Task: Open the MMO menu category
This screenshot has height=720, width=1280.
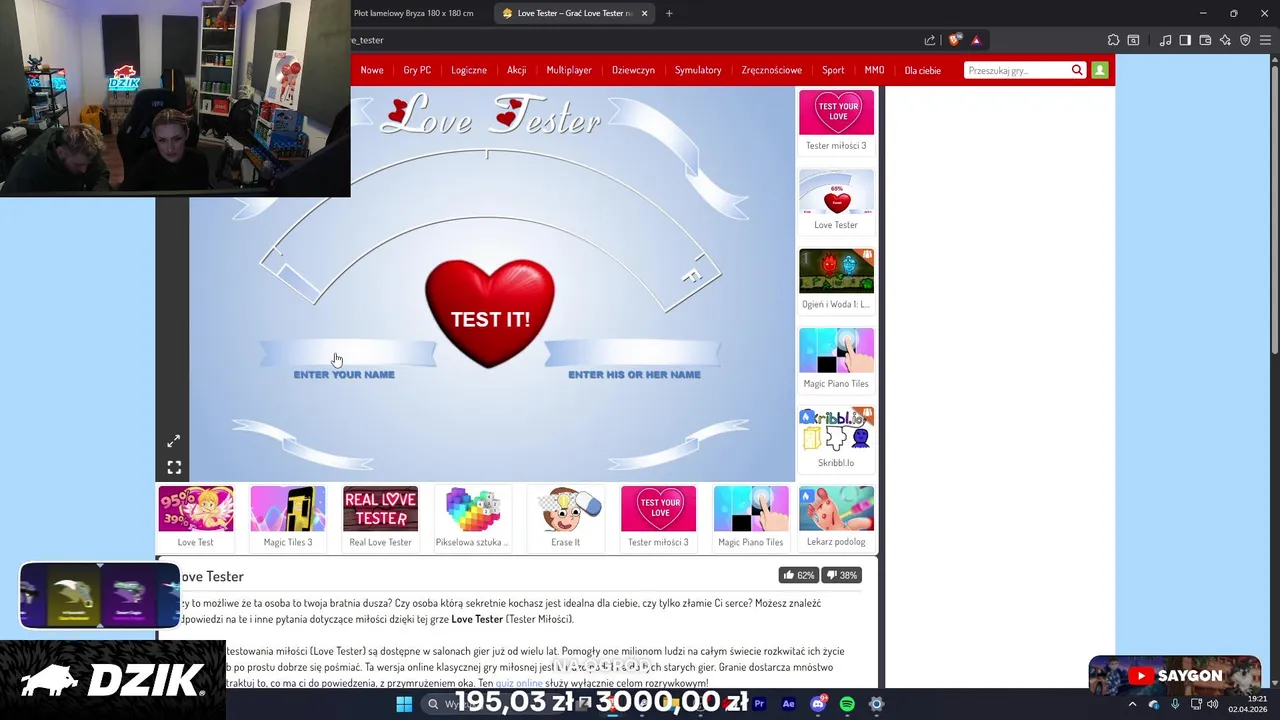Action: [874, 70]
